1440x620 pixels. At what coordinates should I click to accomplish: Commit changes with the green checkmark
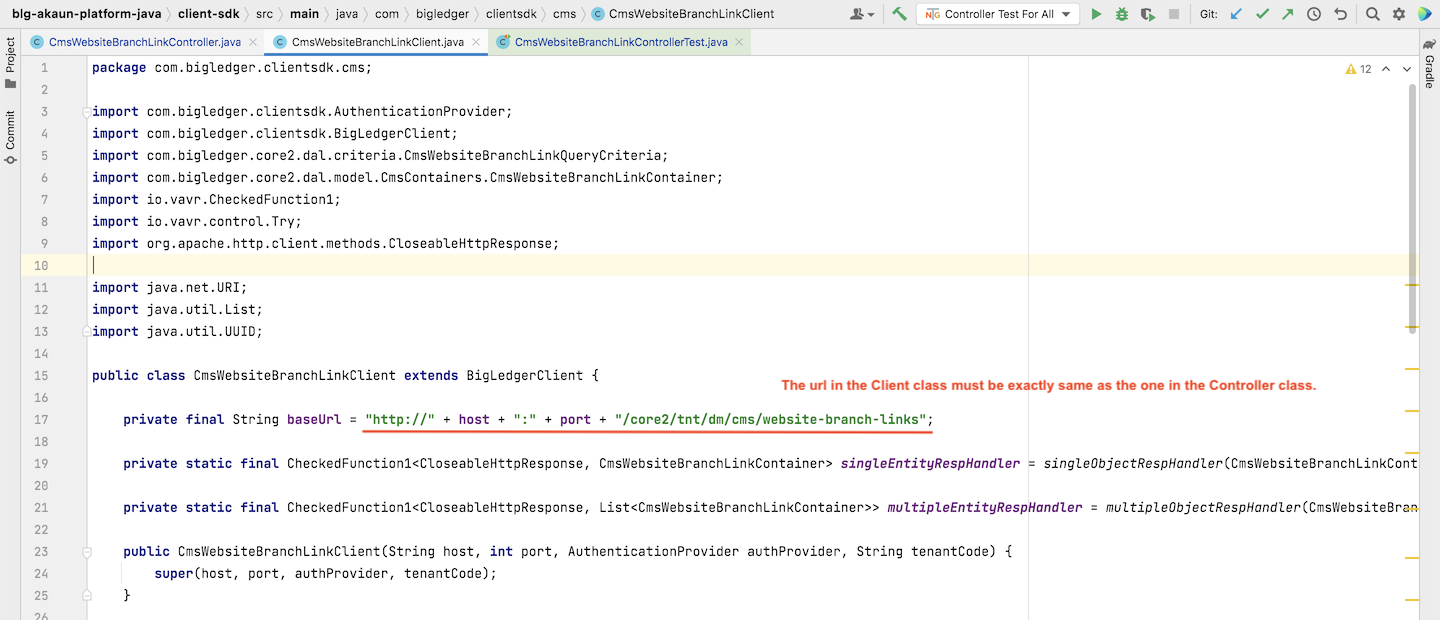pos(1262,14)
